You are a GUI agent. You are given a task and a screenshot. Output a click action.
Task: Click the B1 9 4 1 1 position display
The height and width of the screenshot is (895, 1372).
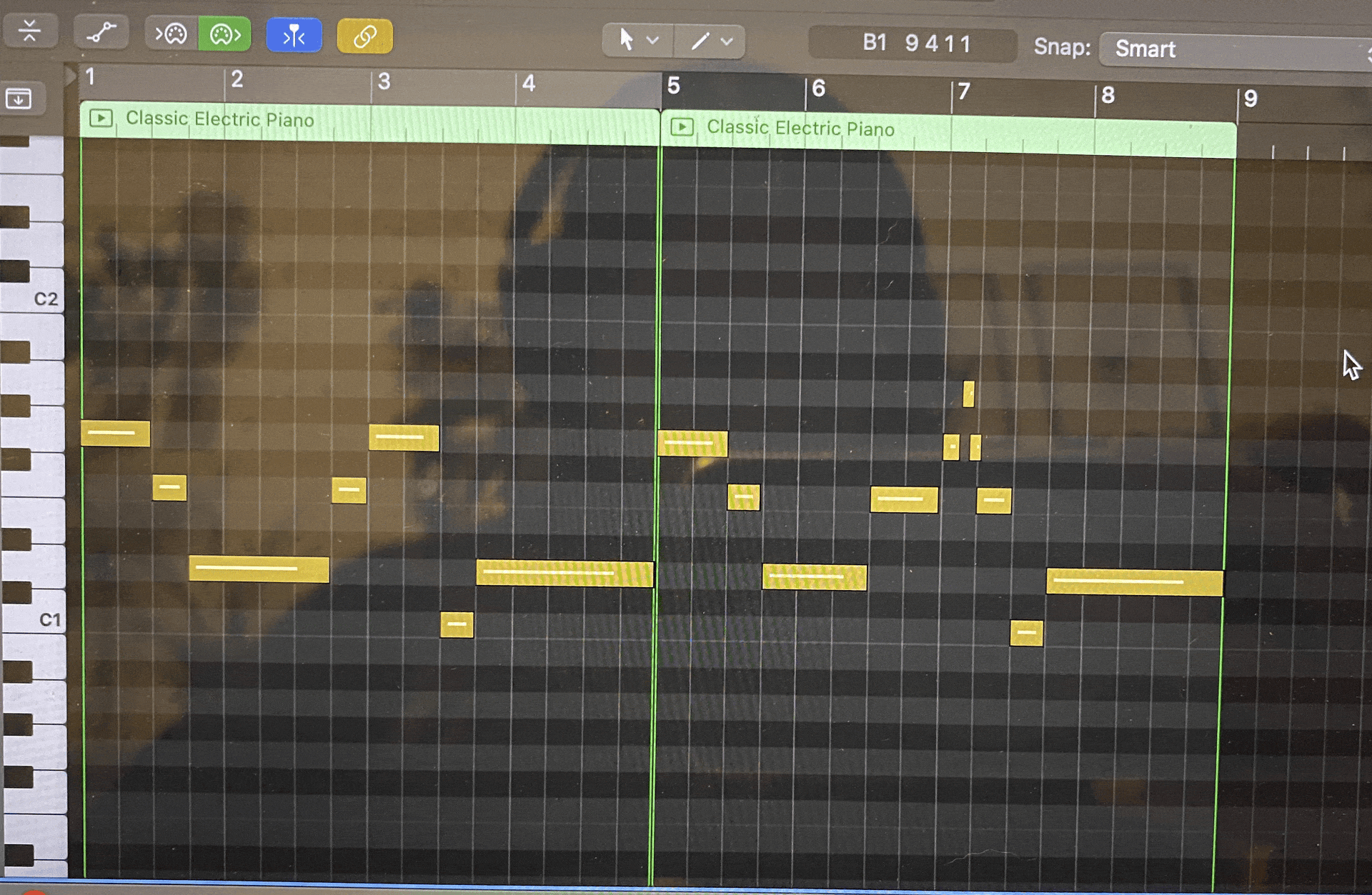915,44
